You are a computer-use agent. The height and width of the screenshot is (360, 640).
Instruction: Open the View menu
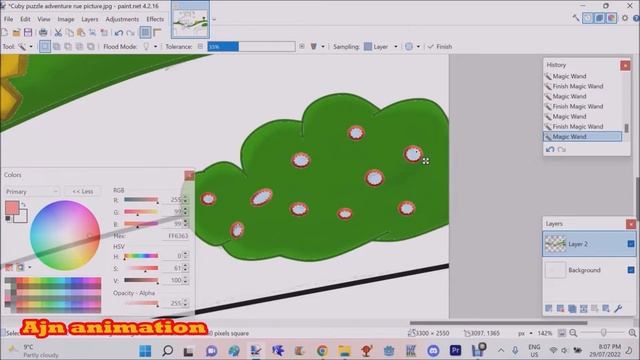[x=44, y=19]
